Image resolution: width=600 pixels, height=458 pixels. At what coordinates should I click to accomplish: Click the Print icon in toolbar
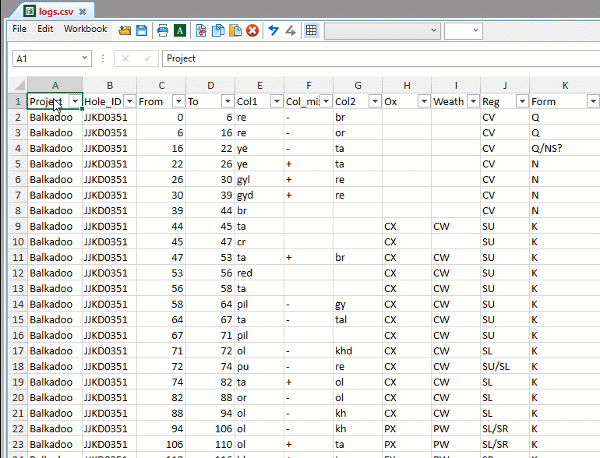163,31
